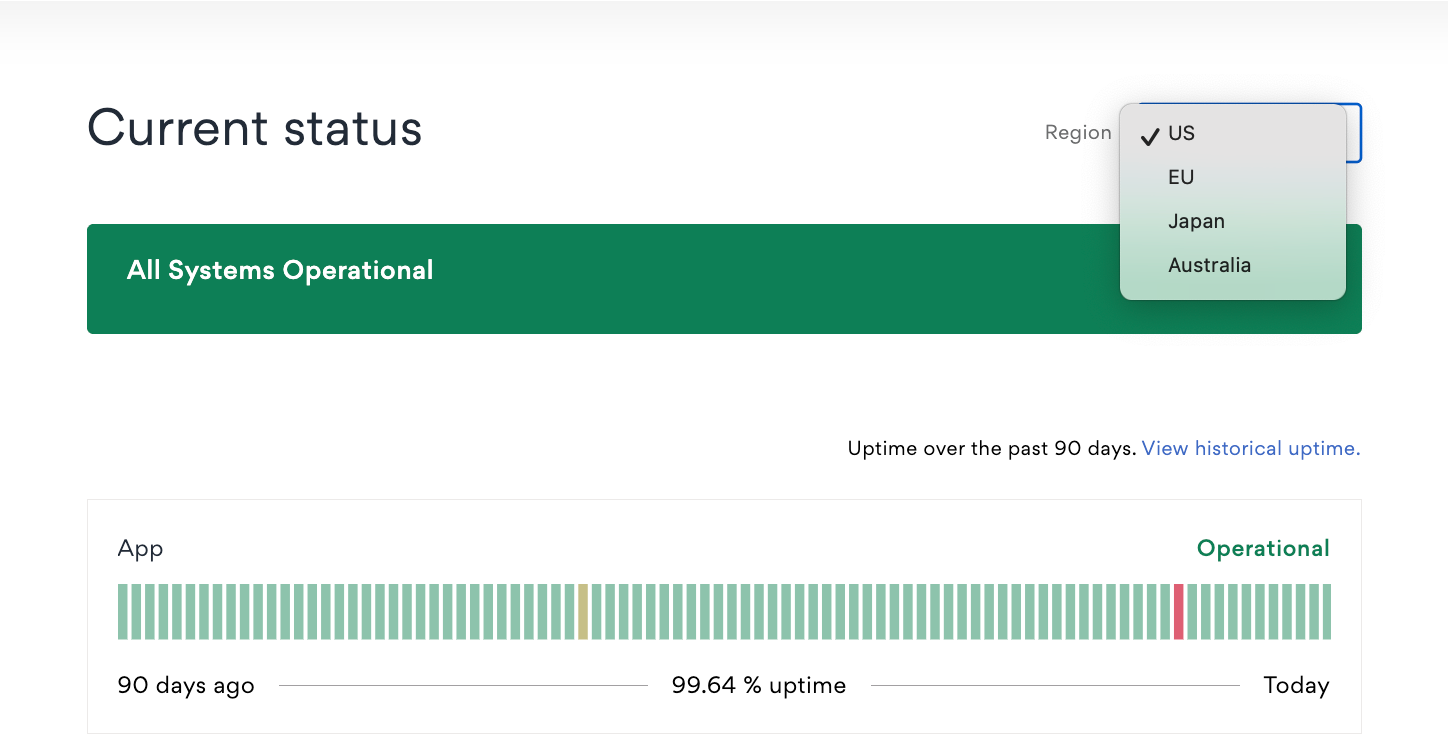Select the US region option
This screenshot has height=752, width=1448.
(x=1233, y=133)
